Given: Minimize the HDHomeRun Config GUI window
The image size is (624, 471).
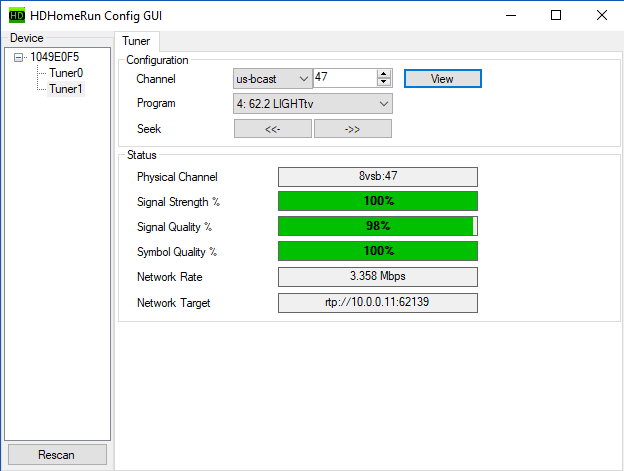Looking at the screenshot, I should coord(511,16).
